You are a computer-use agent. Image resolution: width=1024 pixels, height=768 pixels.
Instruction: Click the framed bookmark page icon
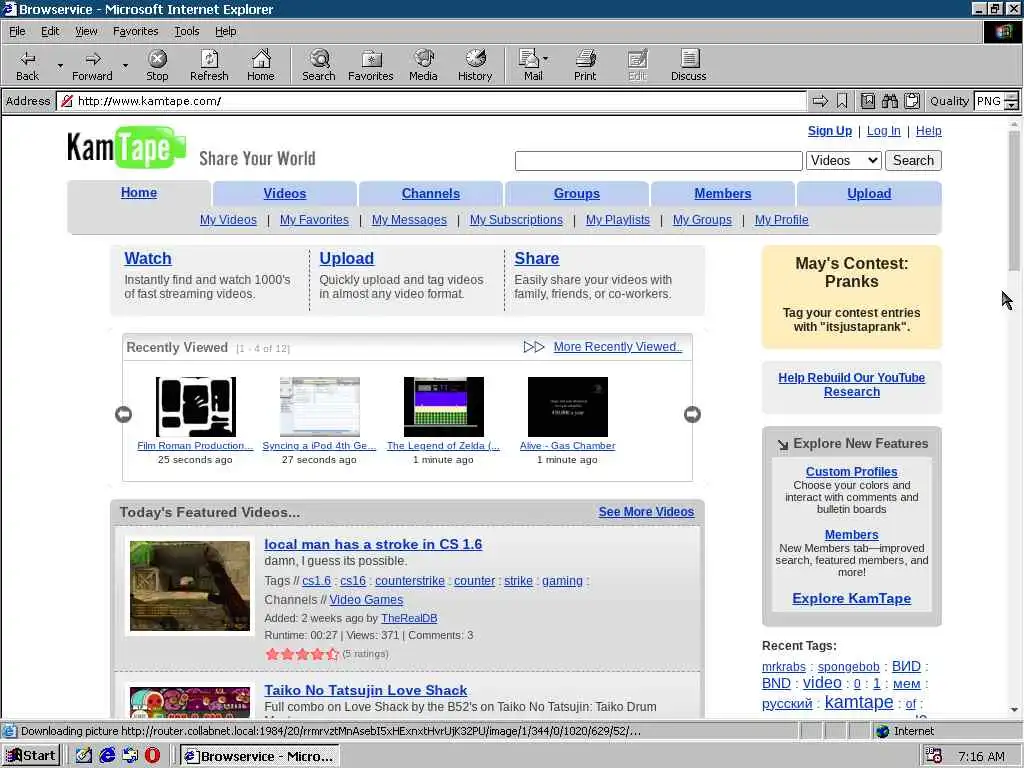[x=867, y=101]
